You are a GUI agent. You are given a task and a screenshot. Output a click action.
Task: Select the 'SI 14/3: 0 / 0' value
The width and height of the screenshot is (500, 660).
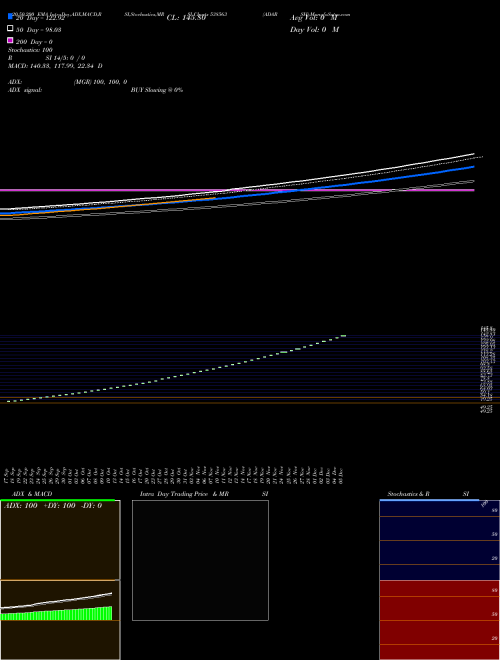pyautogui.click(x=65, y=58)
